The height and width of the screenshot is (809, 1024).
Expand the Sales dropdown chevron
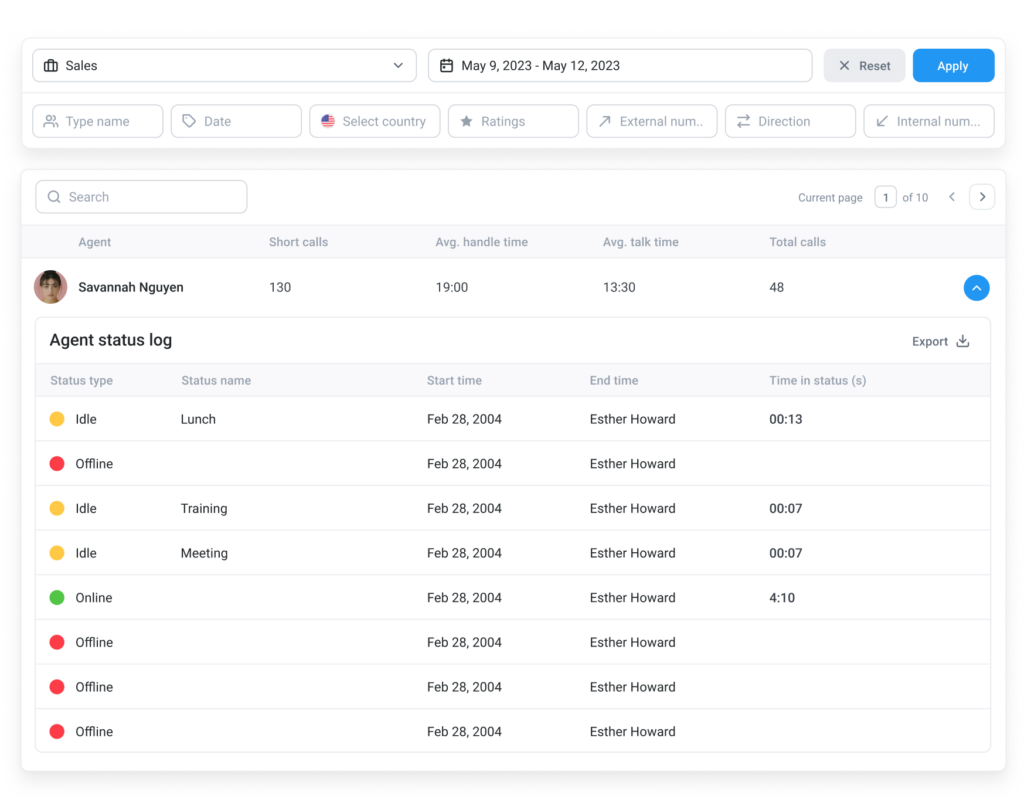pos(398,65)
